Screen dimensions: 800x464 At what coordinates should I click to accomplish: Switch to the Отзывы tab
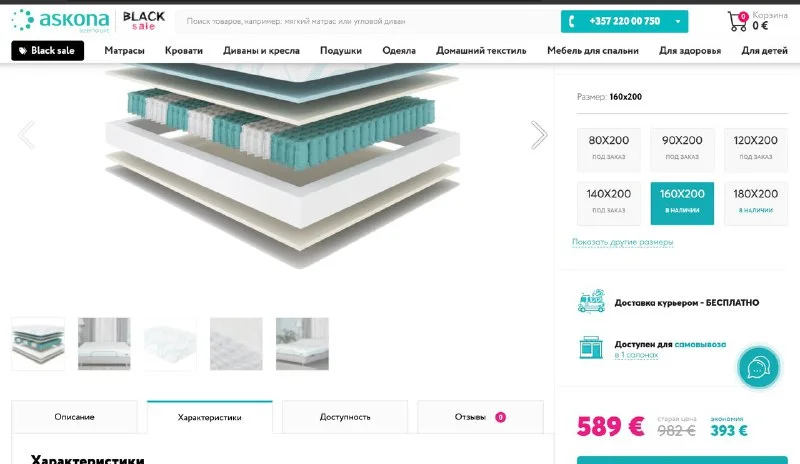coord(480,417)
